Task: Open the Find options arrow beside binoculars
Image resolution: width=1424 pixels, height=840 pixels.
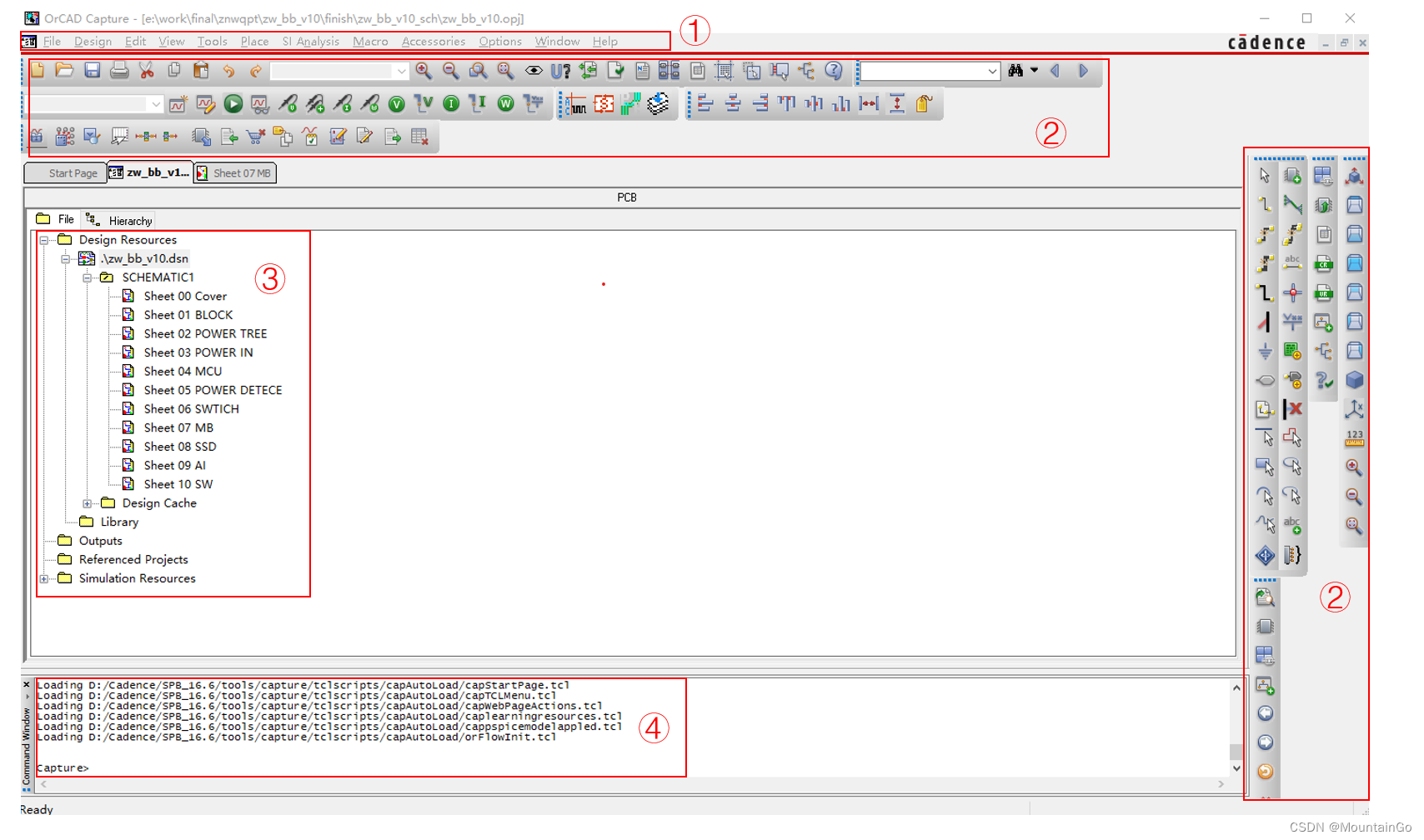Action: coord(1034,71)
